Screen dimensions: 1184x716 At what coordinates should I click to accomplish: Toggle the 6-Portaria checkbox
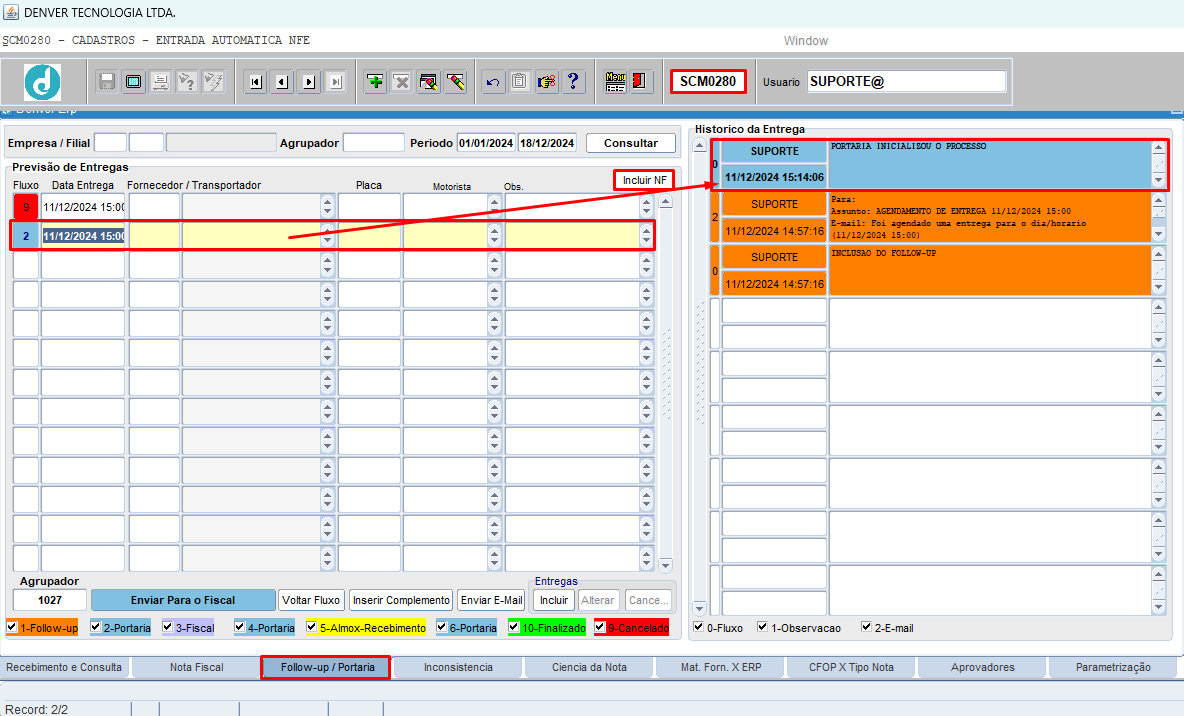442,627
